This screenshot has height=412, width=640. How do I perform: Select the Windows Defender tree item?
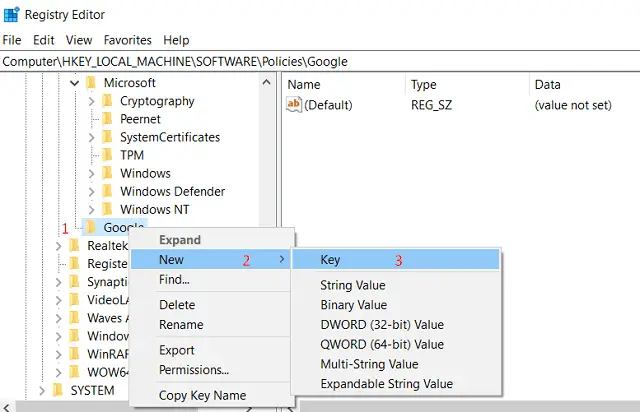172,191
